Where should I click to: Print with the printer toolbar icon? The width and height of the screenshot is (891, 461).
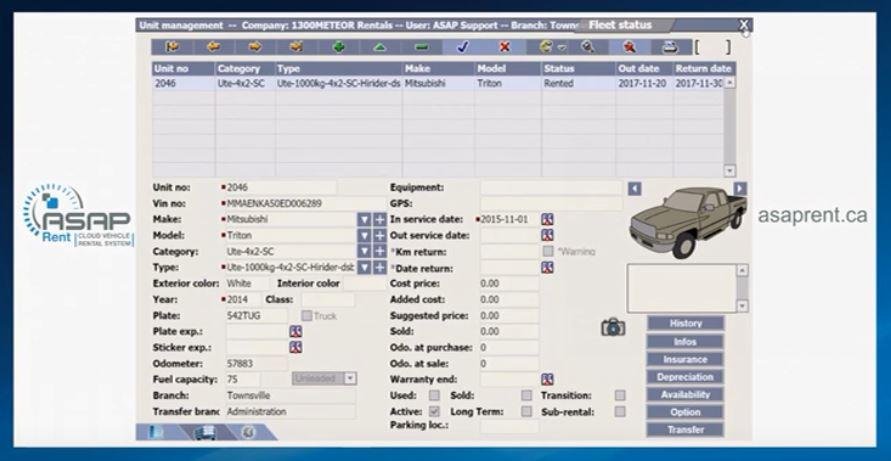[671, 47]
